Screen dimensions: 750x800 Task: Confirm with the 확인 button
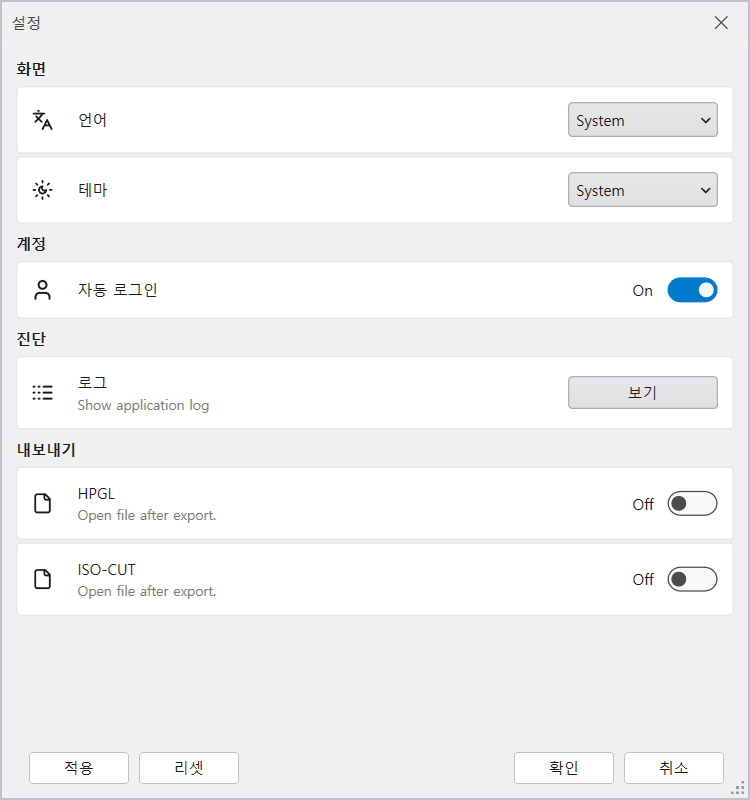coord(564,768)
